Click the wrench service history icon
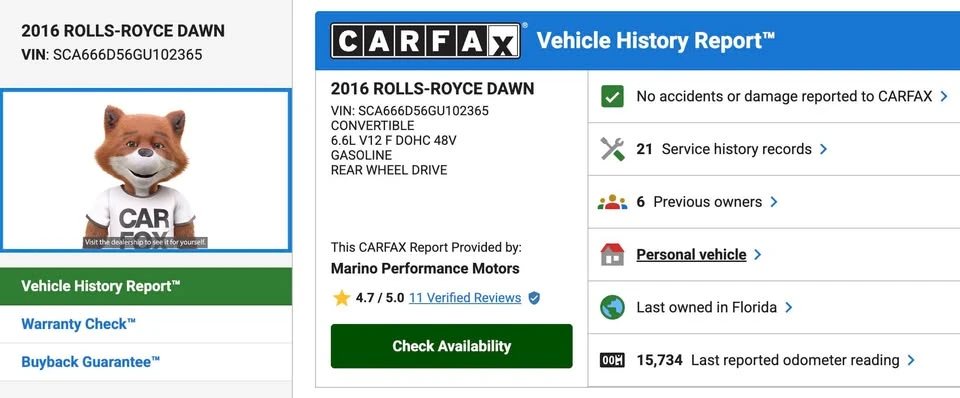Screen dimensions: 960x398 612,149
